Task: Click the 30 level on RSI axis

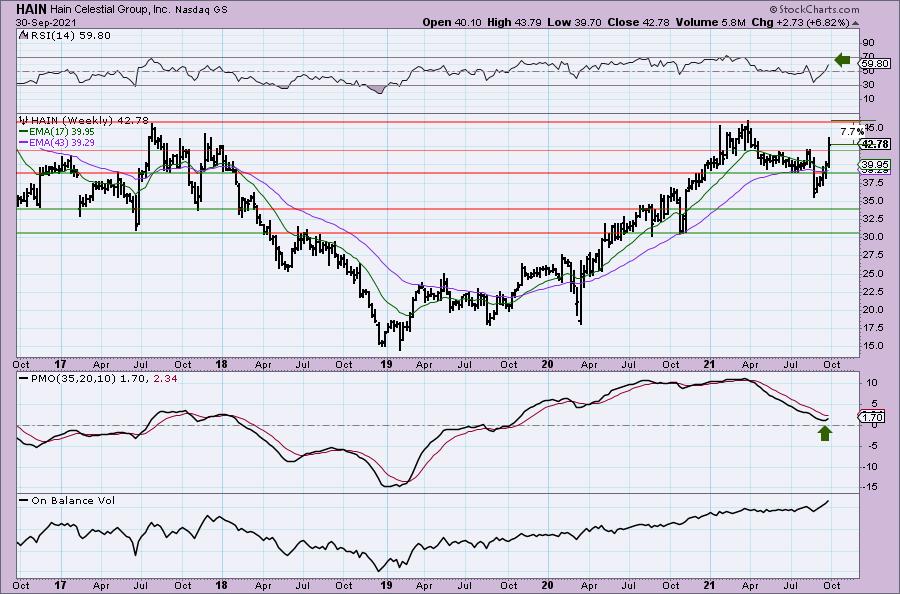Action: tap(868, 84)
